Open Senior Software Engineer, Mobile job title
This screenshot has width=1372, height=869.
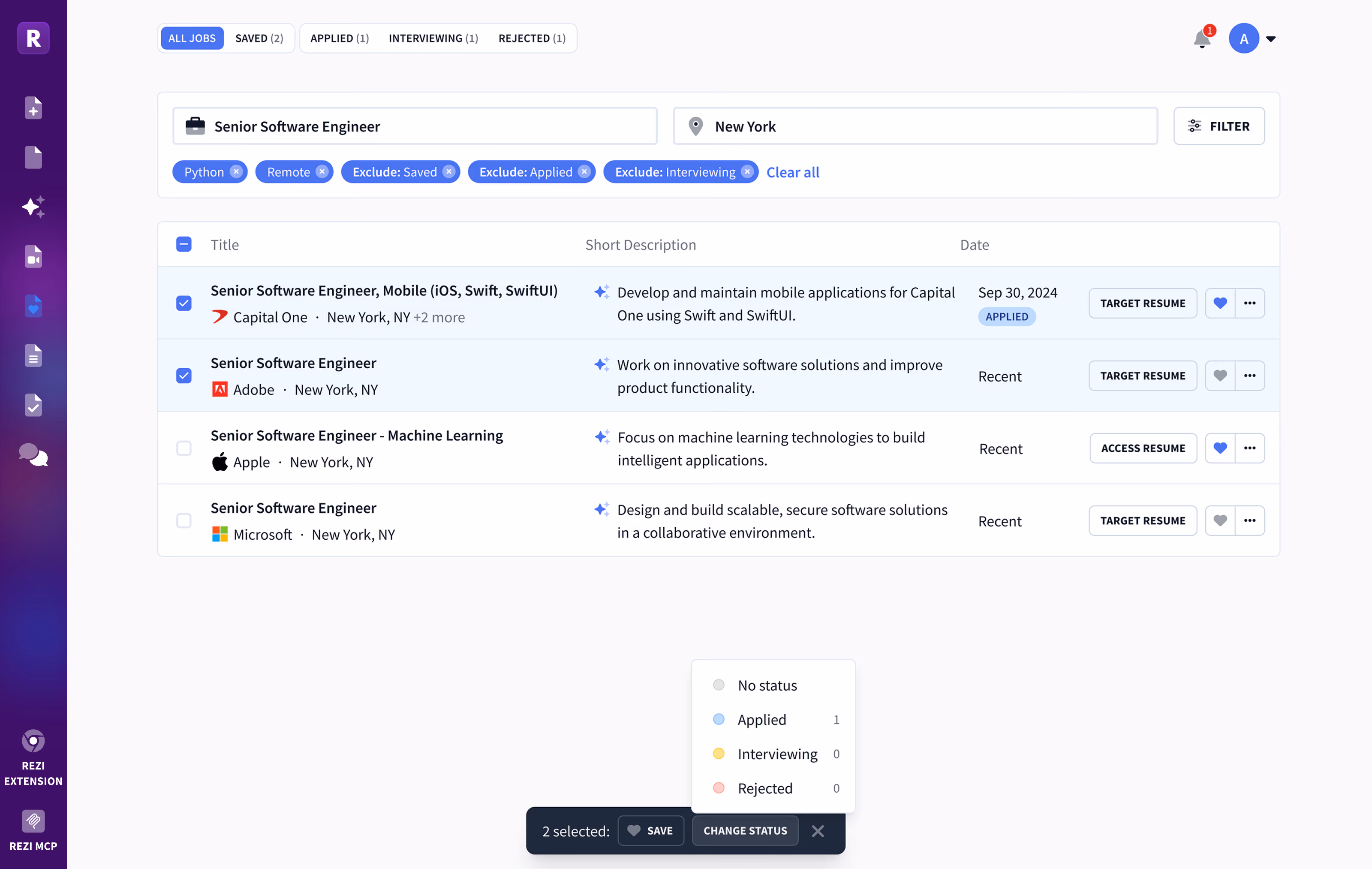384,291
